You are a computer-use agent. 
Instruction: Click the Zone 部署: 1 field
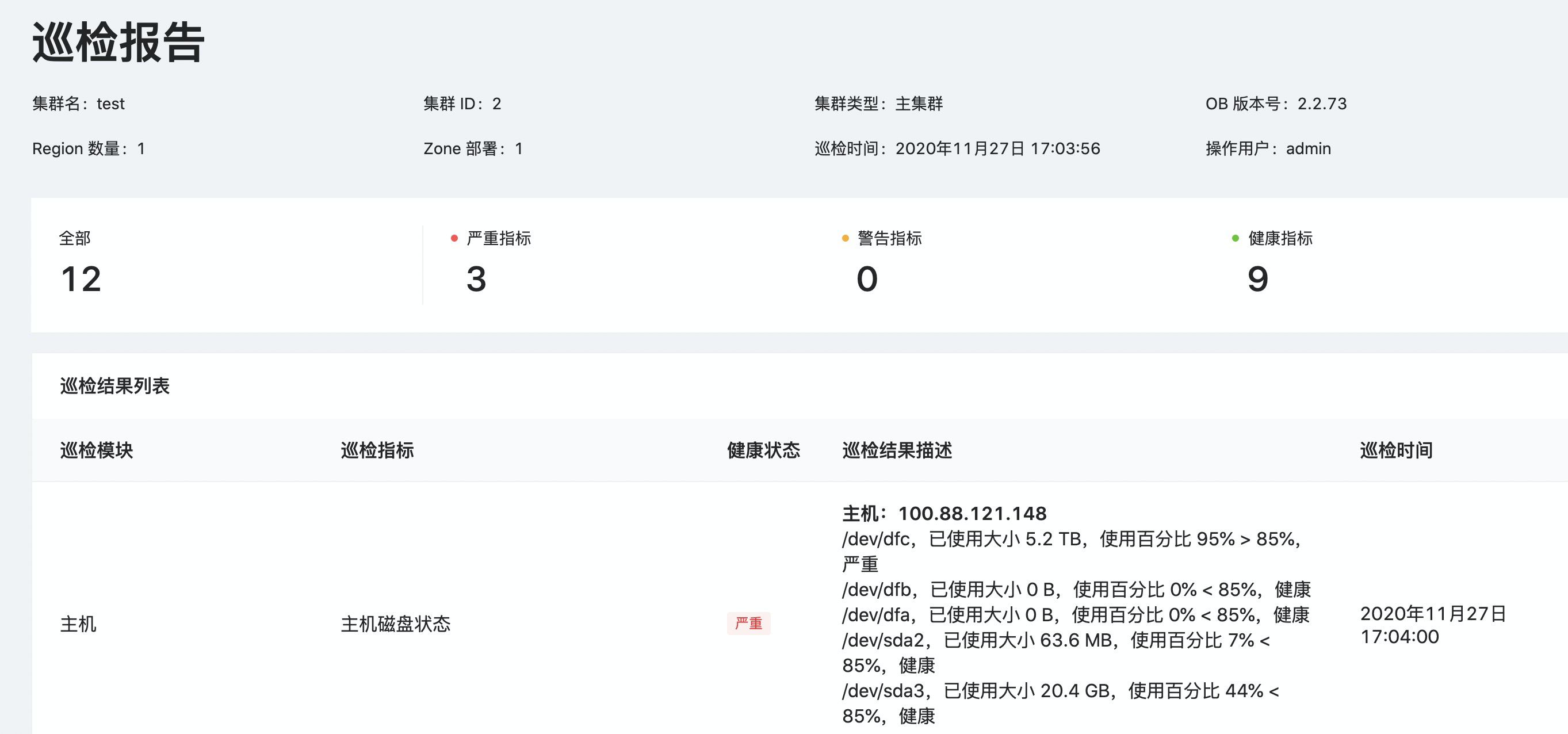click(x=473, y=149)
